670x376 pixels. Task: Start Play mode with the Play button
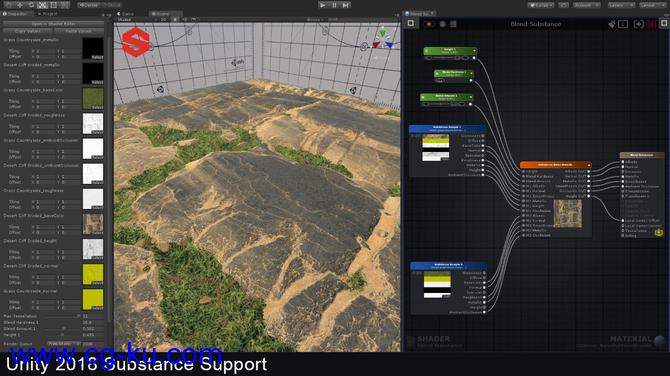click(x=323, y=5)
